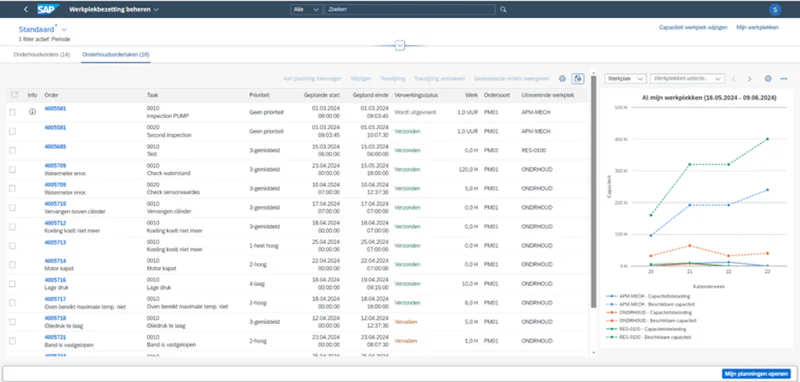Screen dimensions: 800x382
Task: Toggle APM-MECH Capaciteitsbelasting legend entry
Action: click(647, 296)
